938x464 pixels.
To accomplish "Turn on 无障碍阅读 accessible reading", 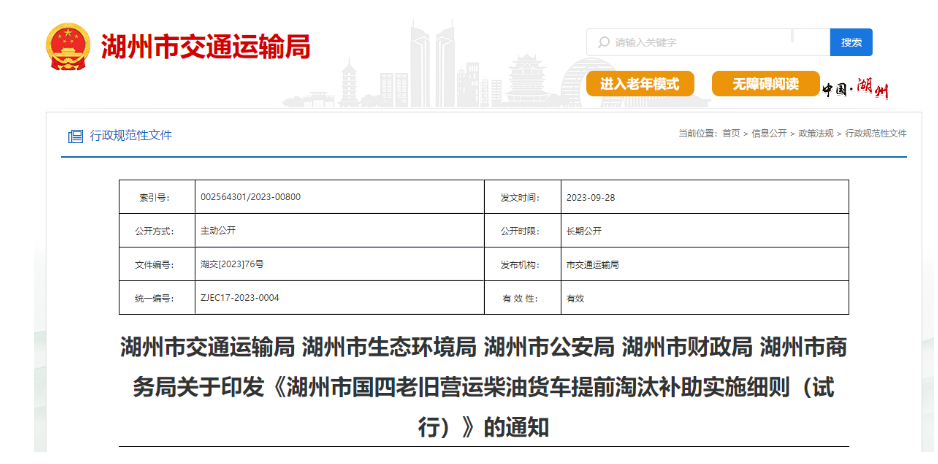I will [765, 84].
